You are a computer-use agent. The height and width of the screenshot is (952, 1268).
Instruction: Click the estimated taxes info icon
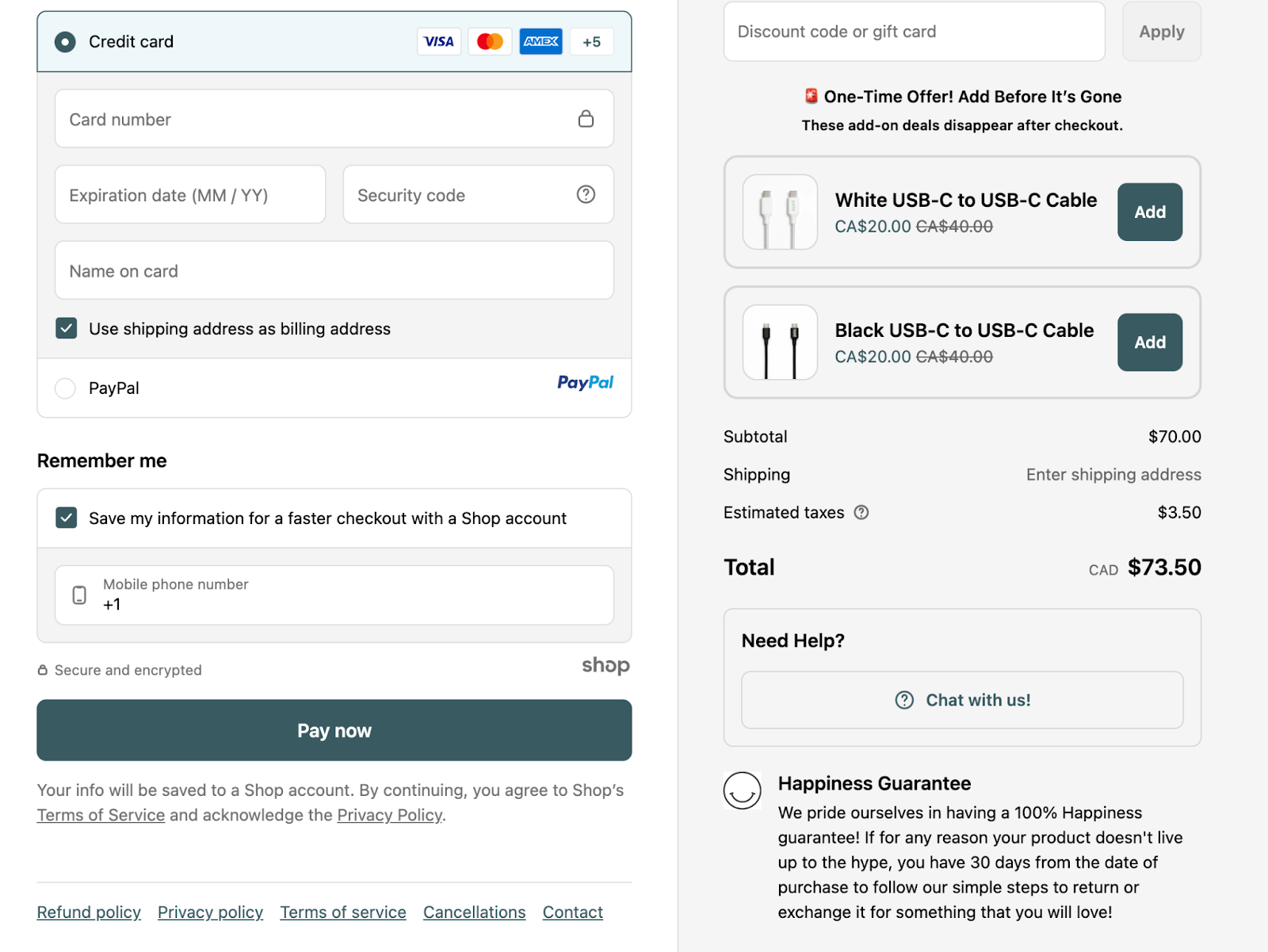(x=862, y=513)
